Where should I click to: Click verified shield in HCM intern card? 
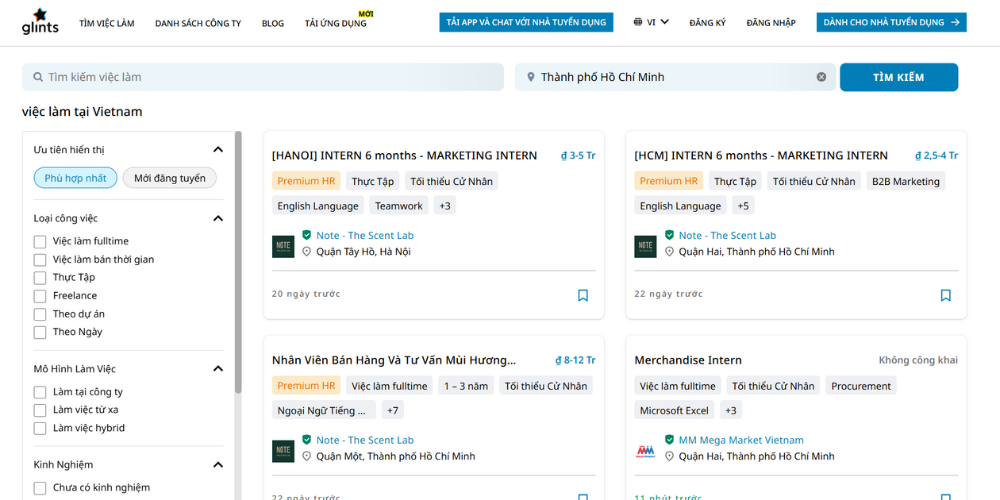click(x=669, y=235)
